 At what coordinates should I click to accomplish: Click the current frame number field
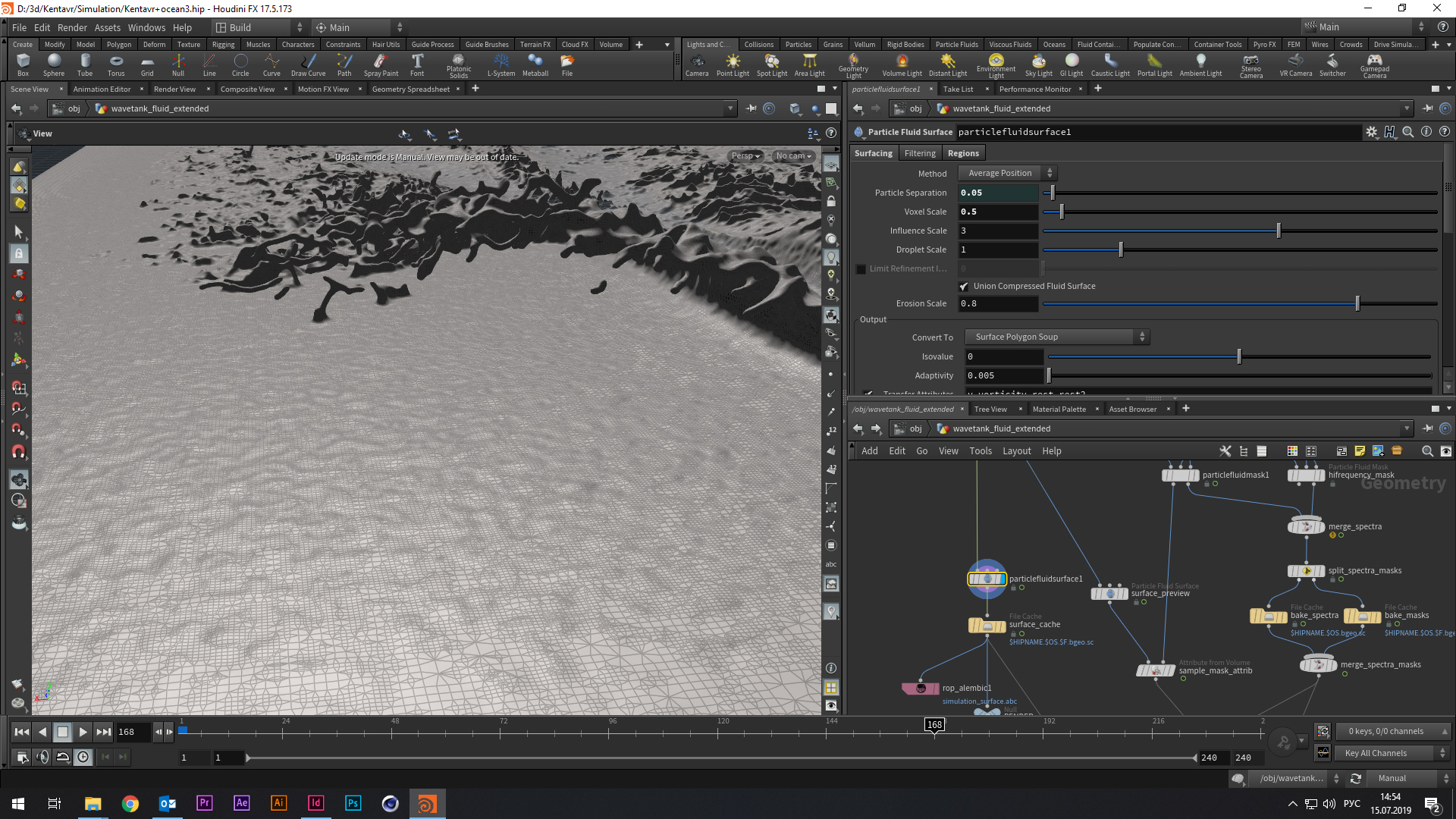133,732
